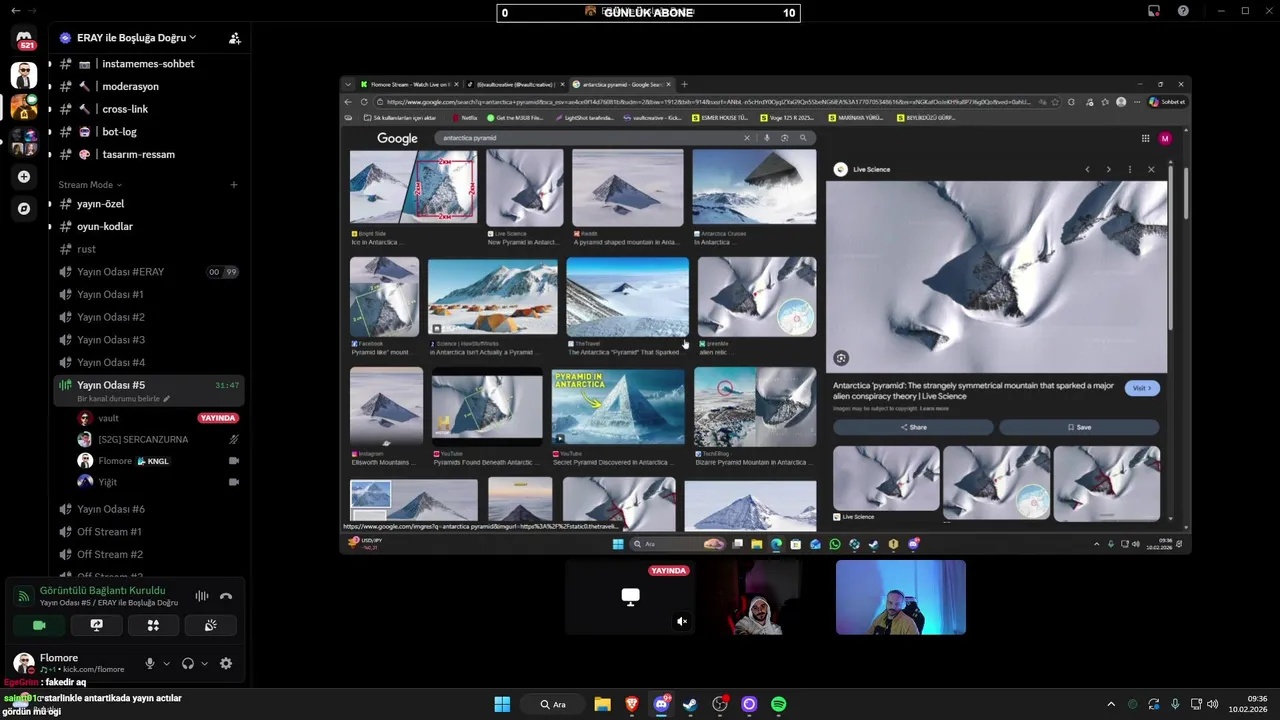
Task: Open headphone output options dropdown arrow
Action: point(204,663)
